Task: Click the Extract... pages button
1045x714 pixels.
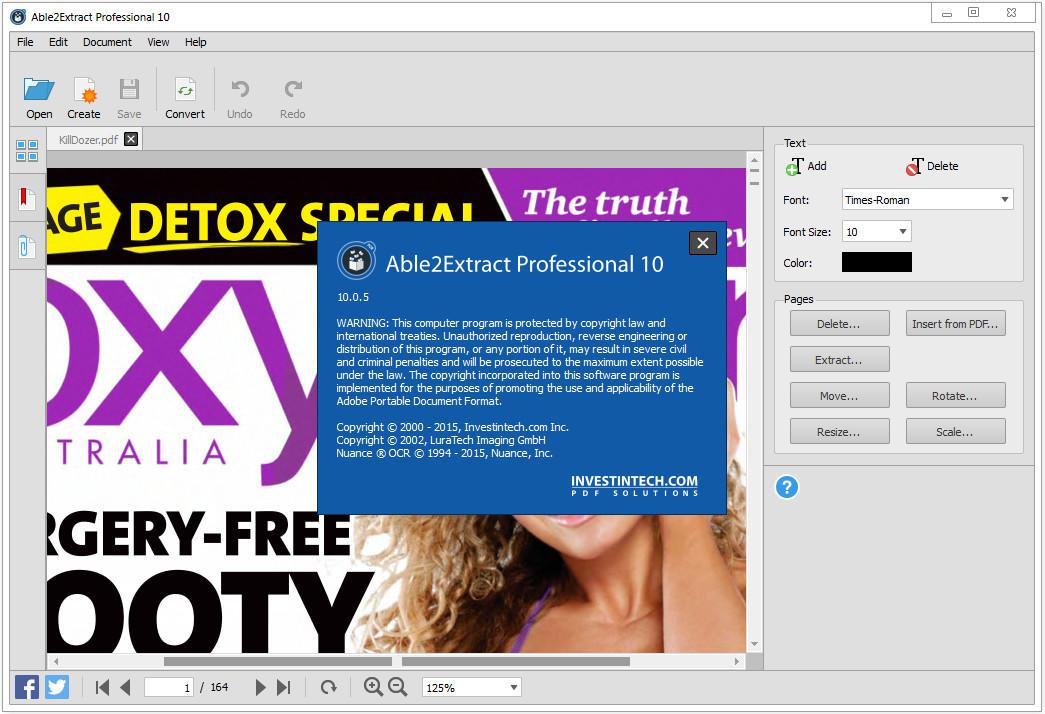Action: coord(840,359)
